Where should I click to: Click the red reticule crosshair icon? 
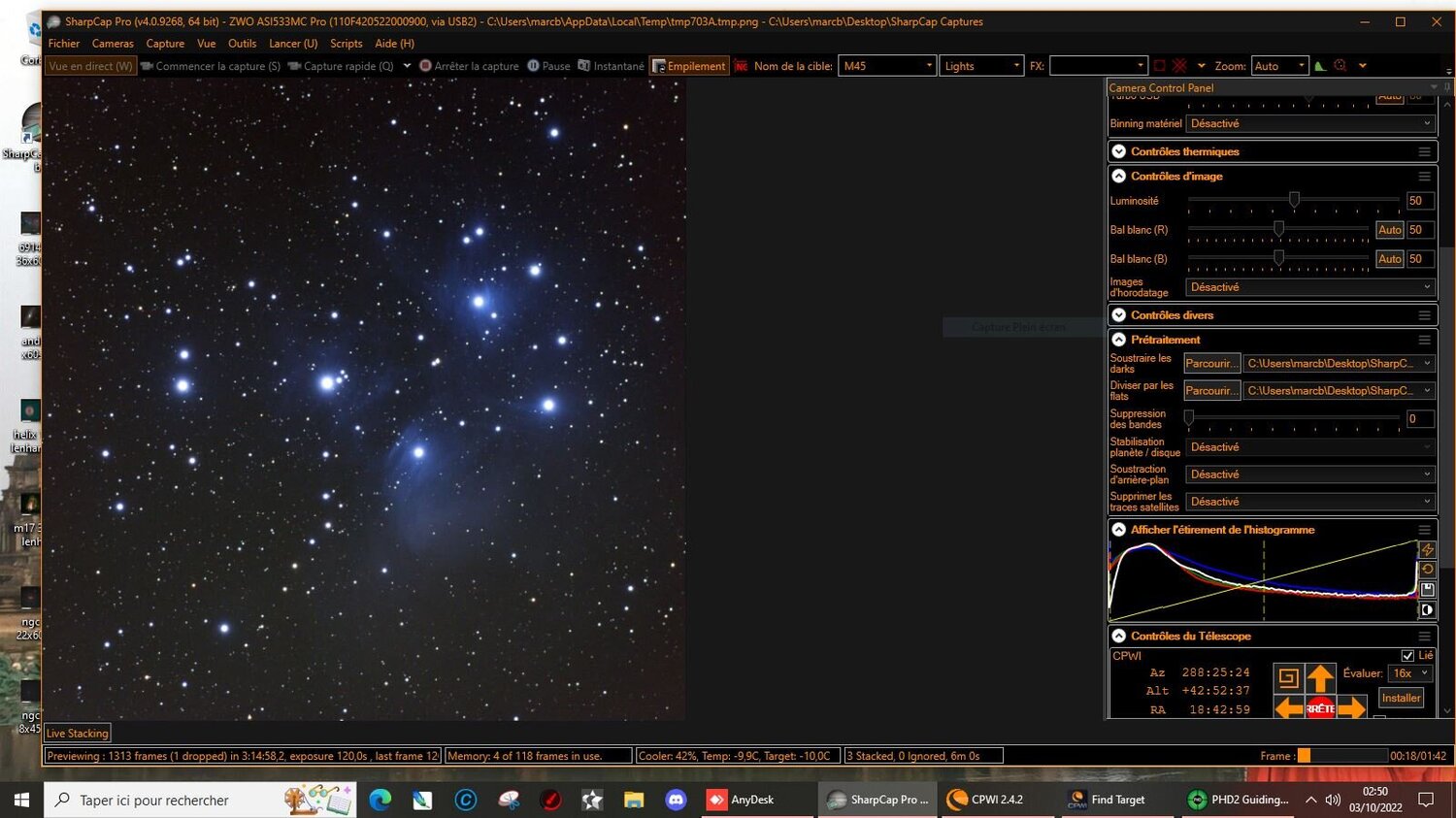(x=1179, y=66)
